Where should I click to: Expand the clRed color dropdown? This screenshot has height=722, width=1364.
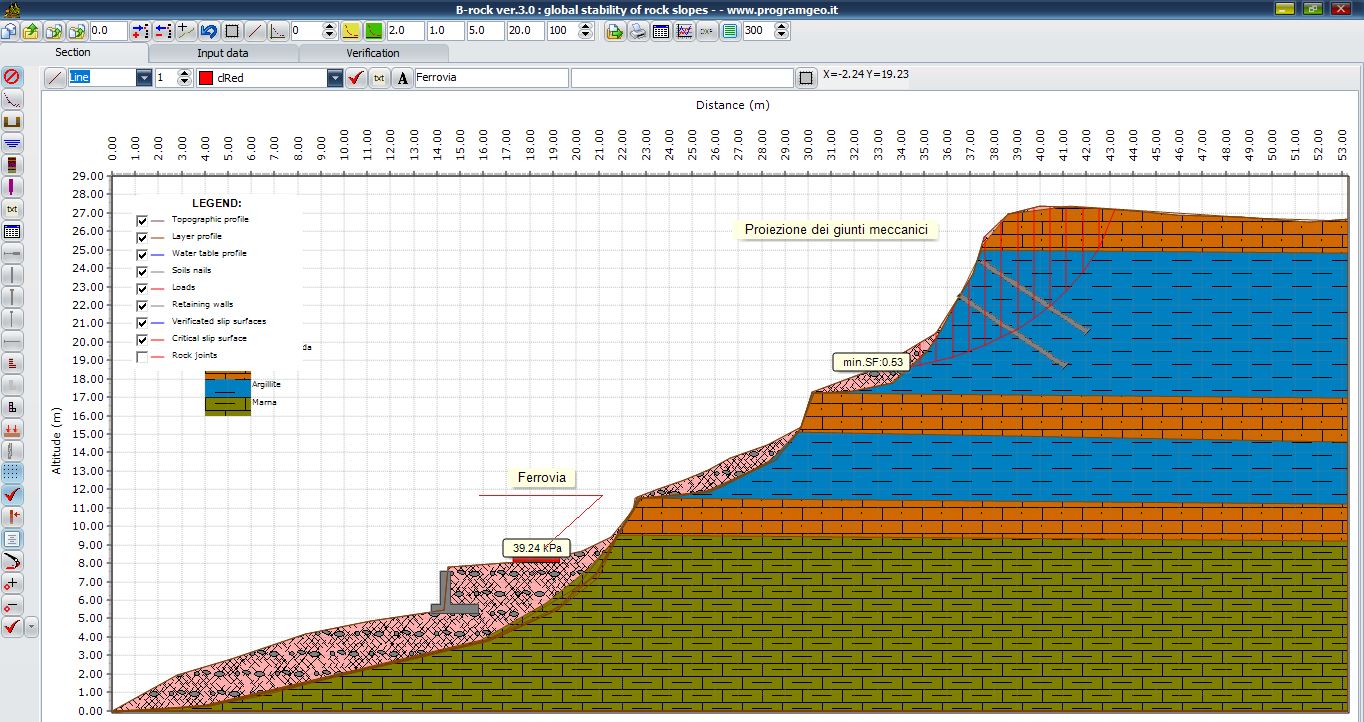[335, 78]
